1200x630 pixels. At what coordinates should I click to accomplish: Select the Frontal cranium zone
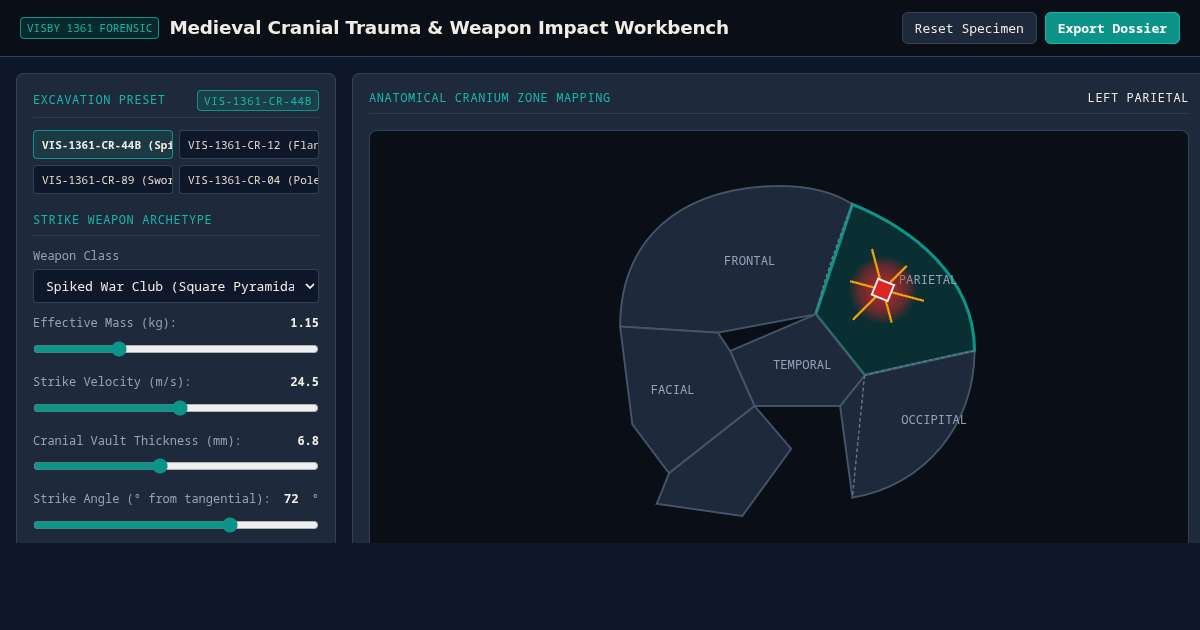[x=735, y=260]
